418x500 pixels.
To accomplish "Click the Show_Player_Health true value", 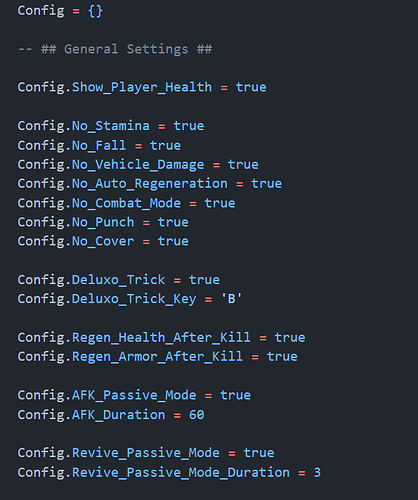I will tap(251, 87).
